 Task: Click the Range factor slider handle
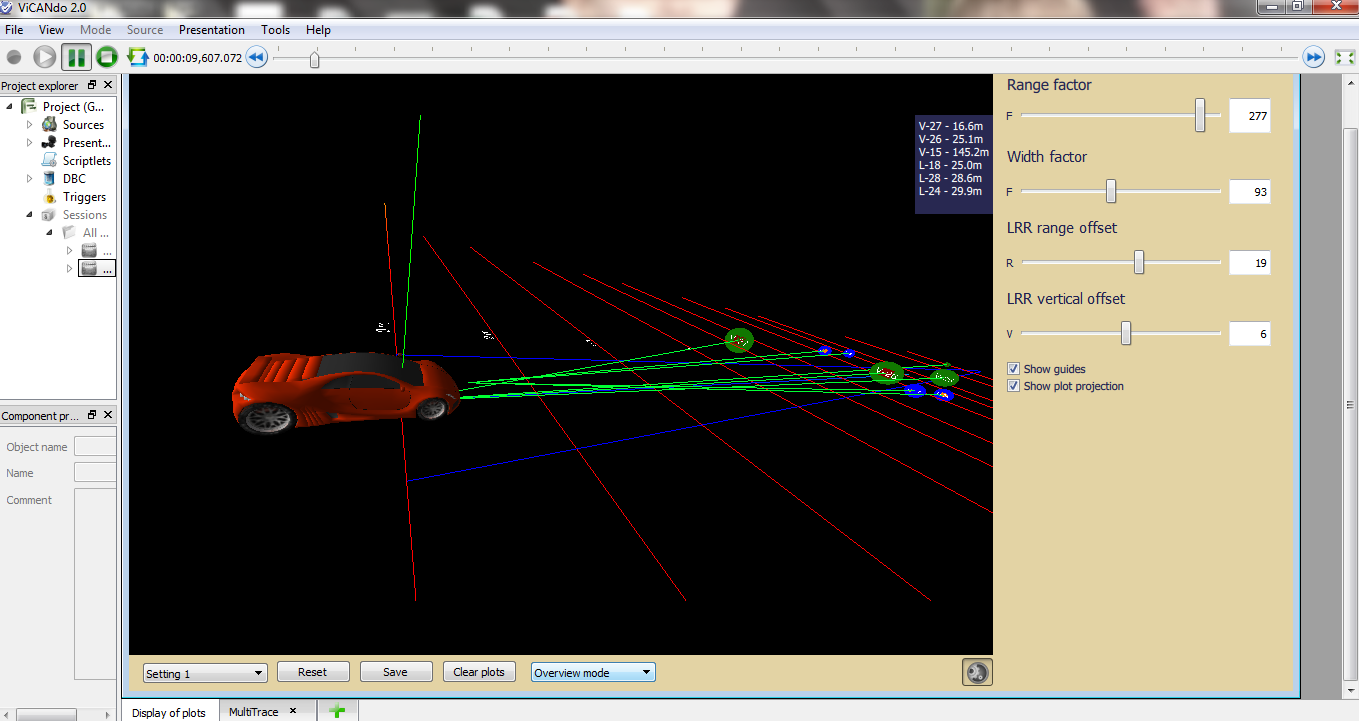click(x=1200, y=115)
